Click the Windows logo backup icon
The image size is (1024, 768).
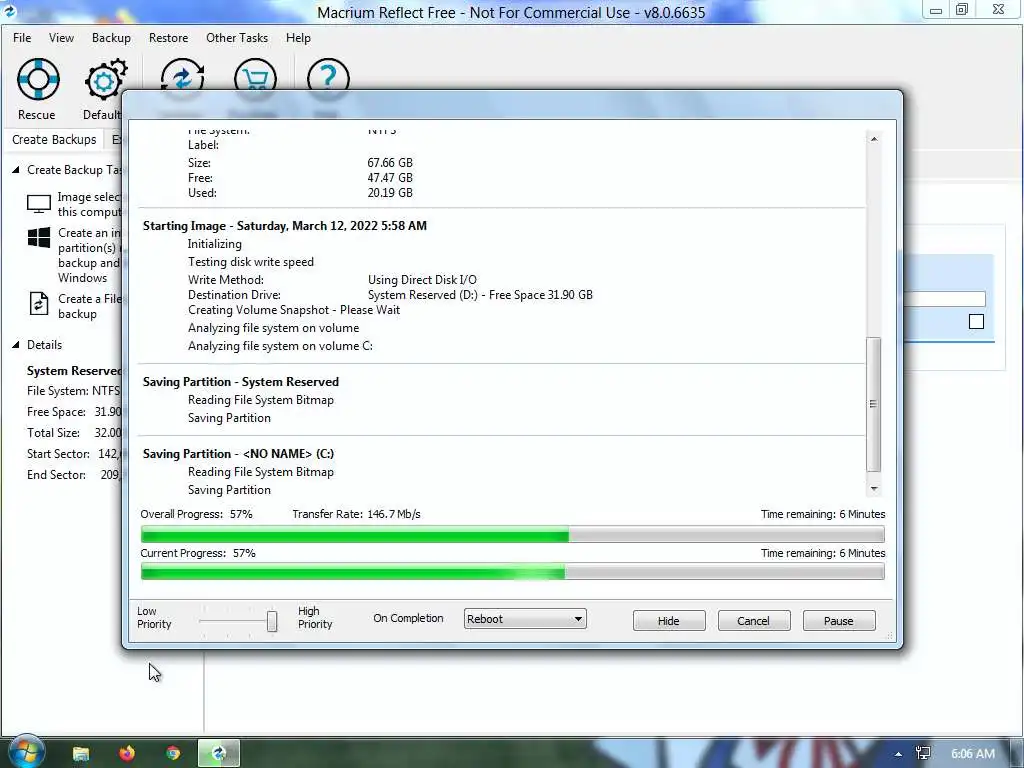[39, 238]
